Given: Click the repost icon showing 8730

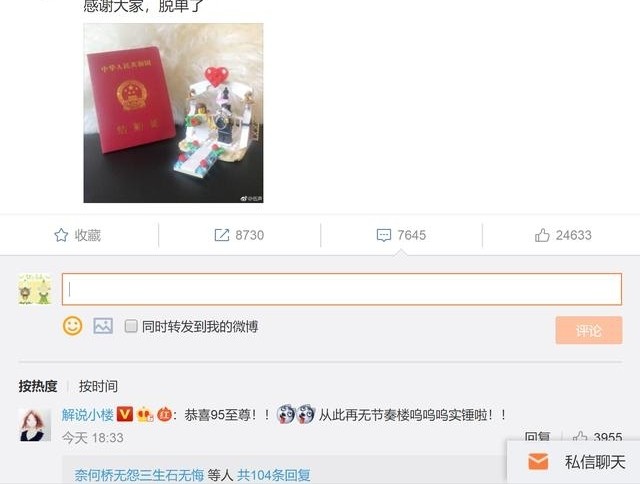Looking at the screenshot, I should 222,235.
